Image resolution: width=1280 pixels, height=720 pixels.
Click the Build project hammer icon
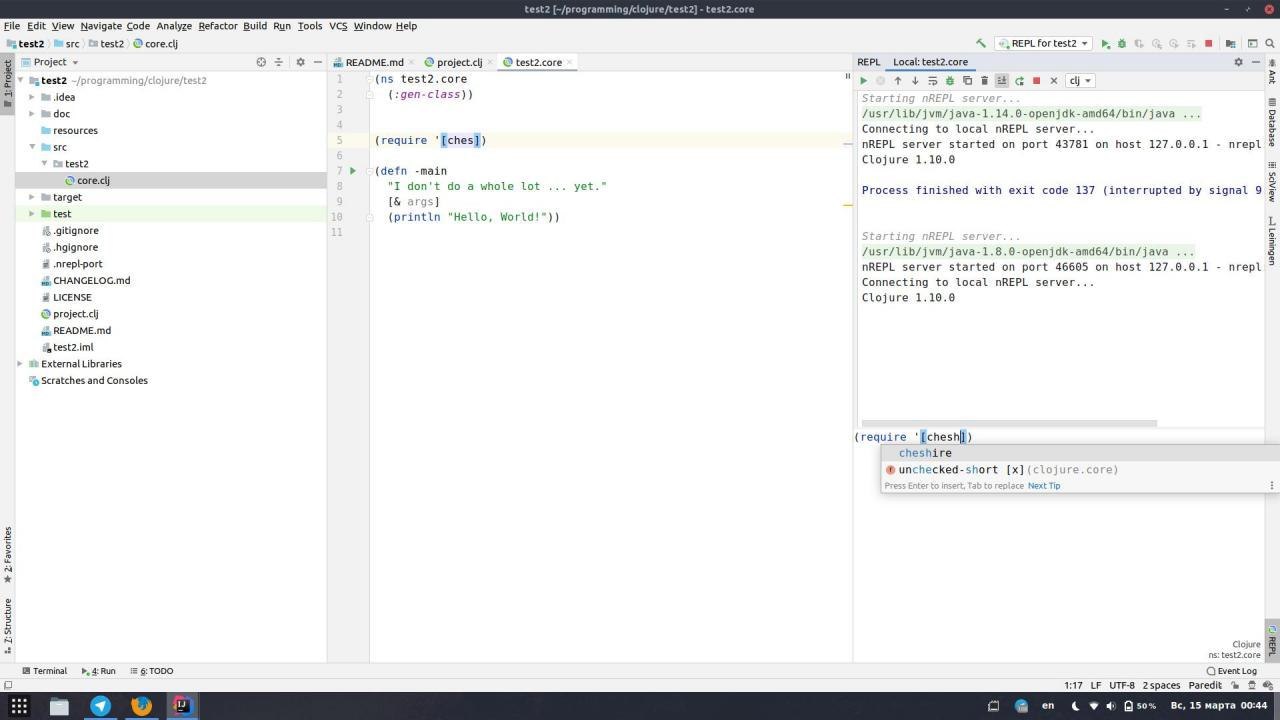pyautogui.click(x=981, y=44)
